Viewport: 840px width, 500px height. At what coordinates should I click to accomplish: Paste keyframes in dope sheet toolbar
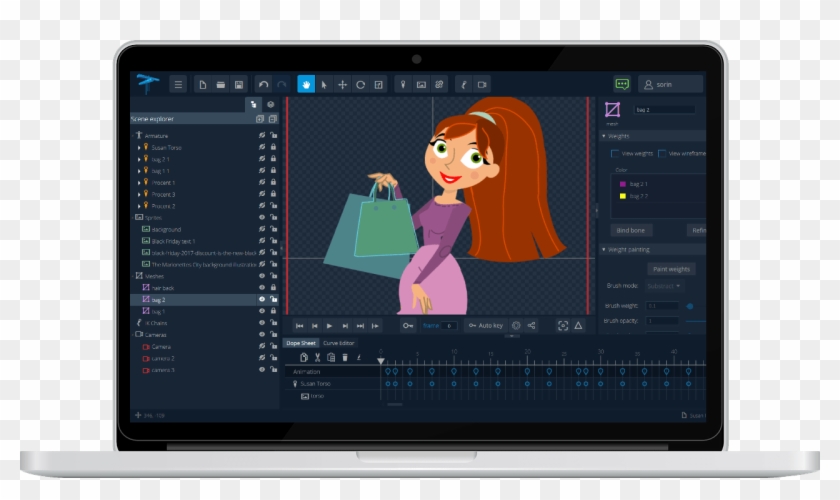click(x=331, y=357)
